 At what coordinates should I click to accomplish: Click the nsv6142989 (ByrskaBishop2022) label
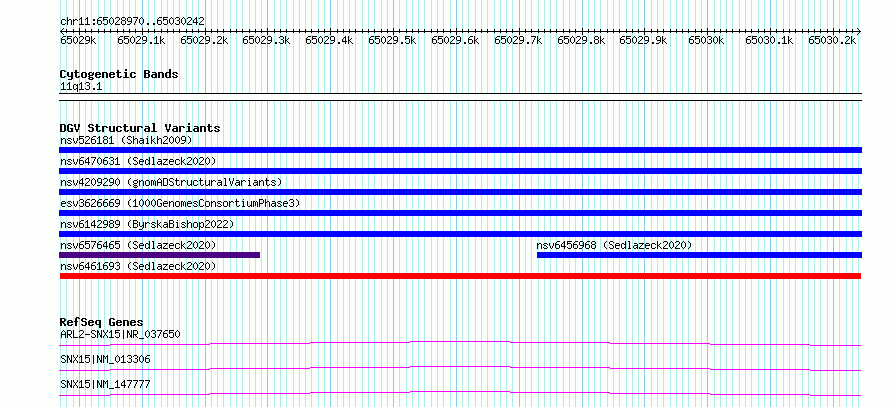coord(147,224)
